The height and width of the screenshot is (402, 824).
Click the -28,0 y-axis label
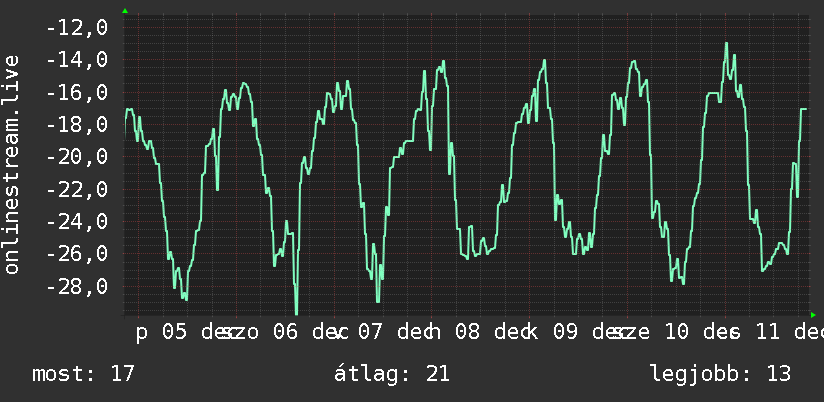(77, 286)
